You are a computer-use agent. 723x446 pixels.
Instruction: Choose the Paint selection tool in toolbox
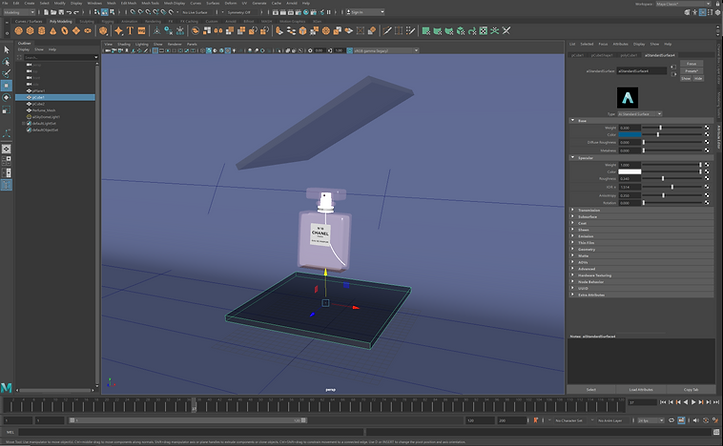point(6,74)
